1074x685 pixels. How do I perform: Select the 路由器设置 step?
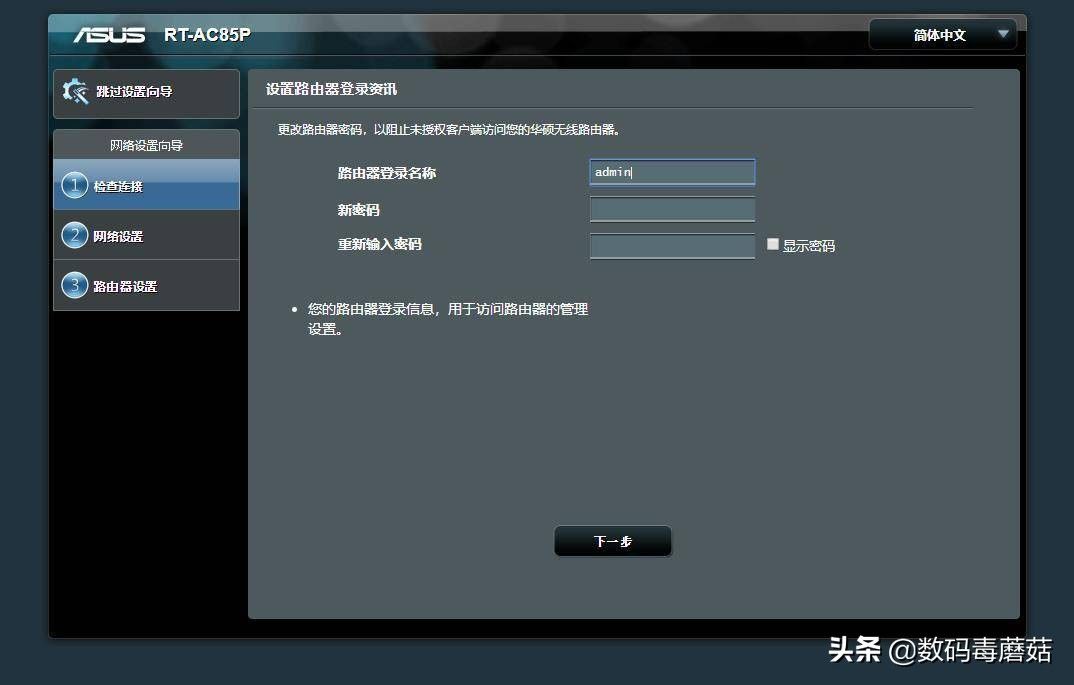(147, 286)
